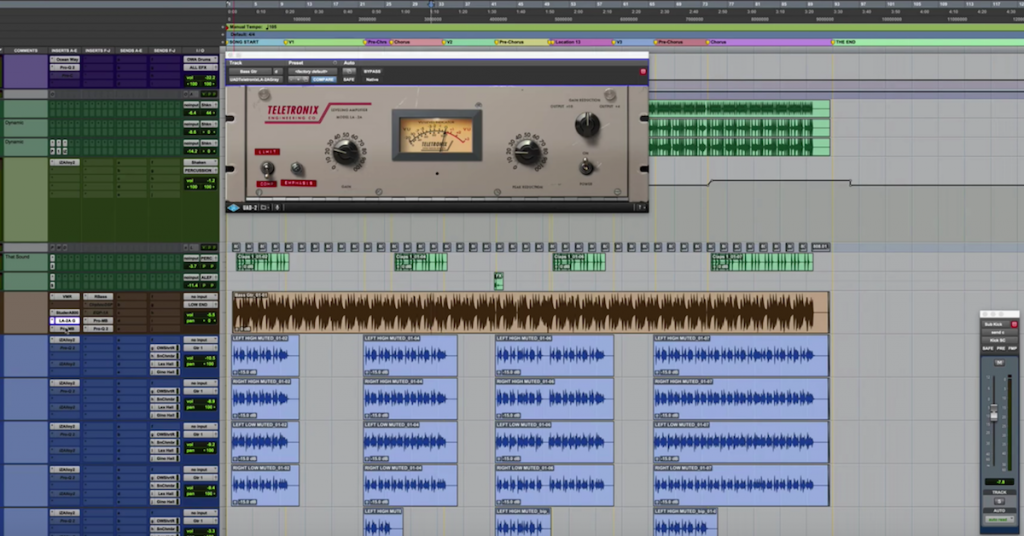Open the OWA Drums input selector
Screen dimensions: 1024x536
tap(199, 59)
